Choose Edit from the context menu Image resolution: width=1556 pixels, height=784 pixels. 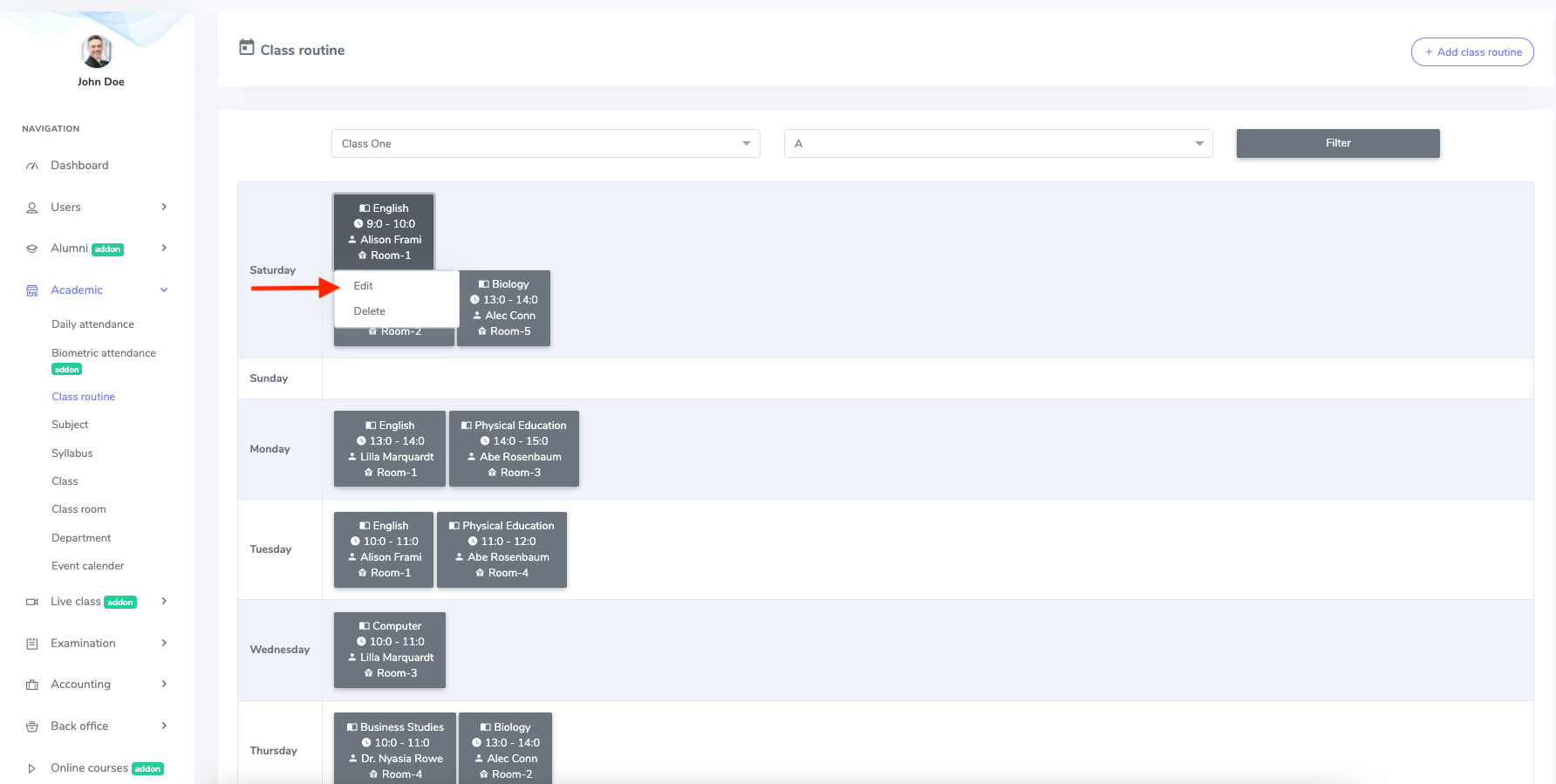click(x=364, y=286)
